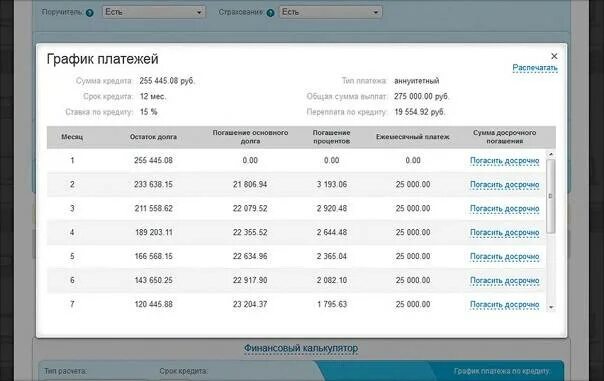
Task: Click Погасить досрочно for month 4
Action: click(x=504, y=232)
